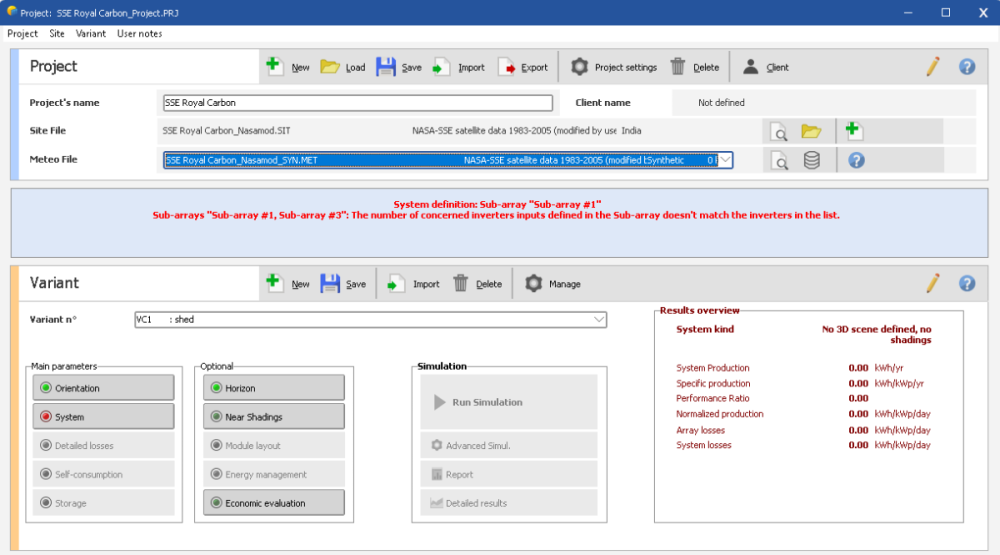Open the Variant panel help icon
Screen dimensions: 1000x555
click(966, 284)
